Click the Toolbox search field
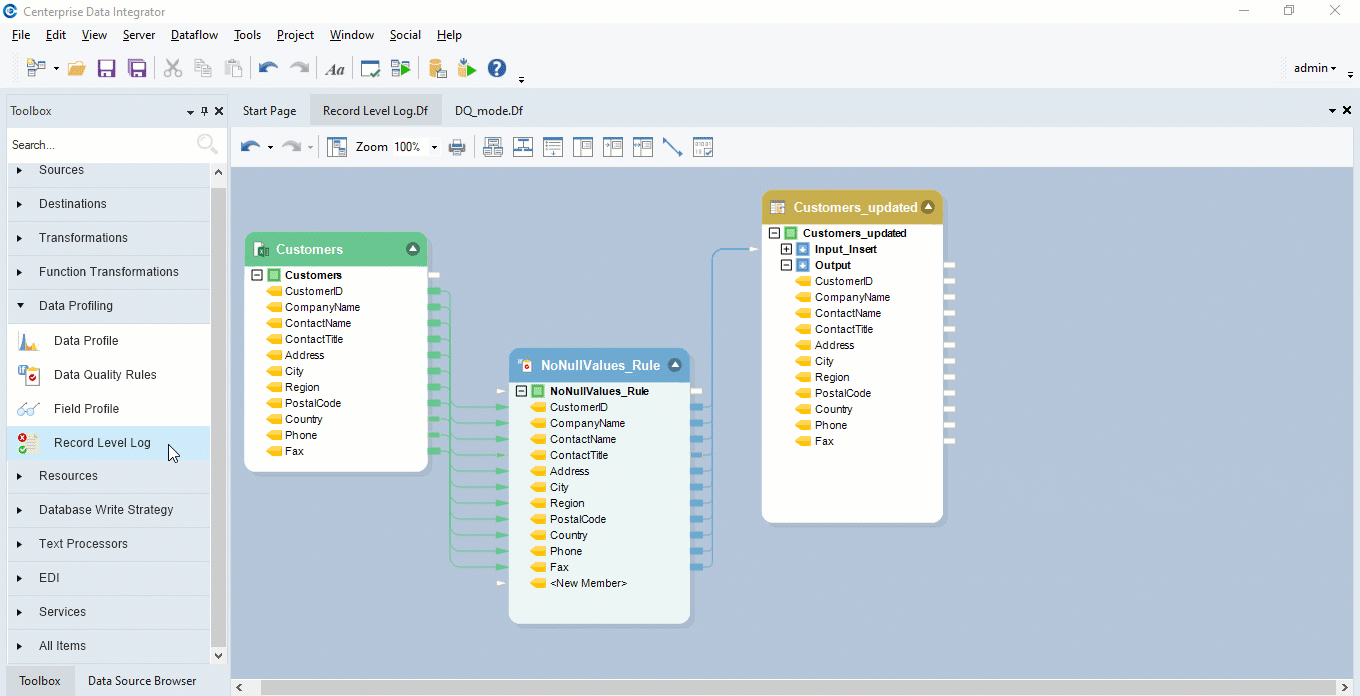This screenshot has height=696, width=1360. click(100, 145)
